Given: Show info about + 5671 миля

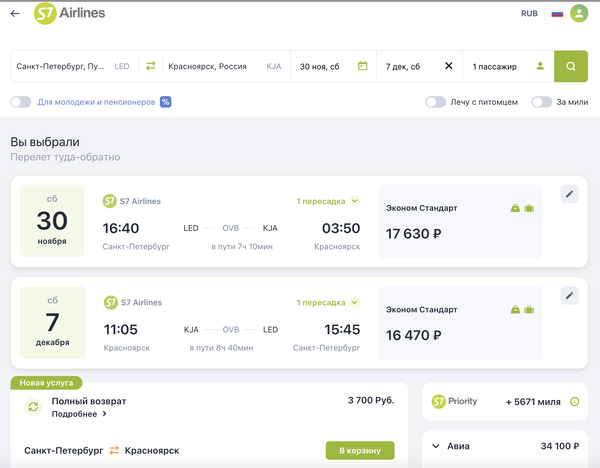Looking at the screenshot, I should [574, 401].
